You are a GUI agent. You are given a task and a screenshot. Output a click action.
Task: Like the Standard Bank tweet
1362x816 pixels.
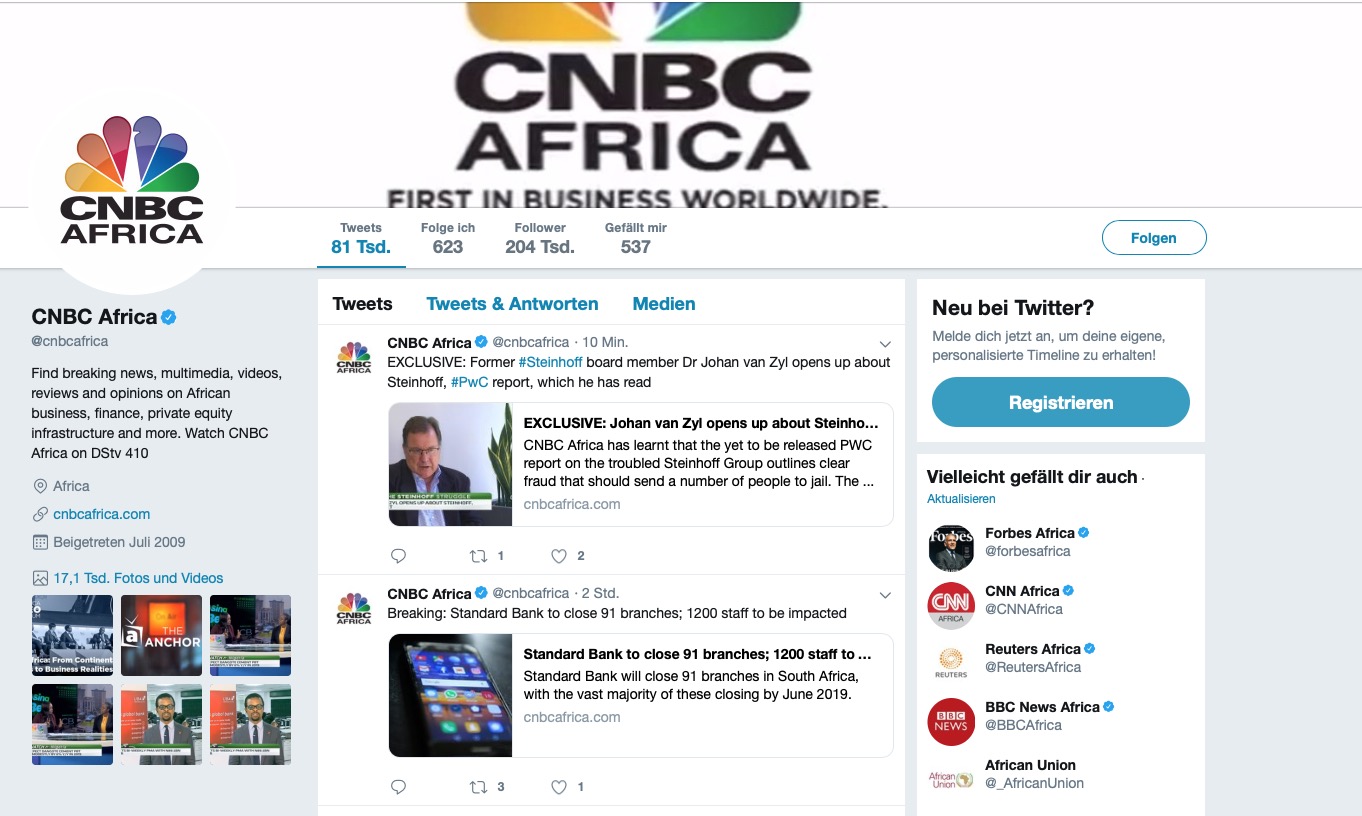coord(559,787)
